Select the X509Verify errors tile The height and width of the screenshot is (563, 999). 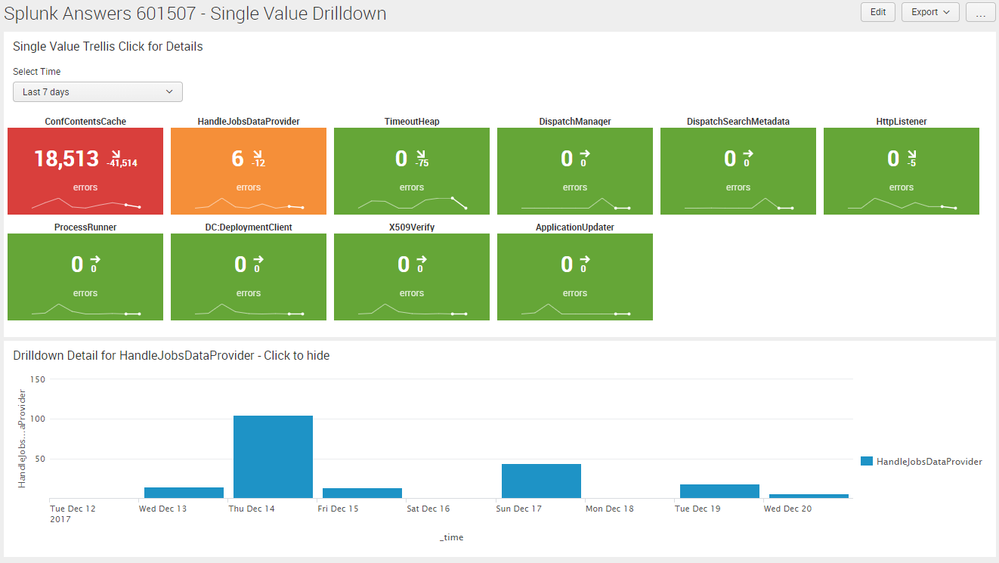pyautogui.click(x=411, y=277)
